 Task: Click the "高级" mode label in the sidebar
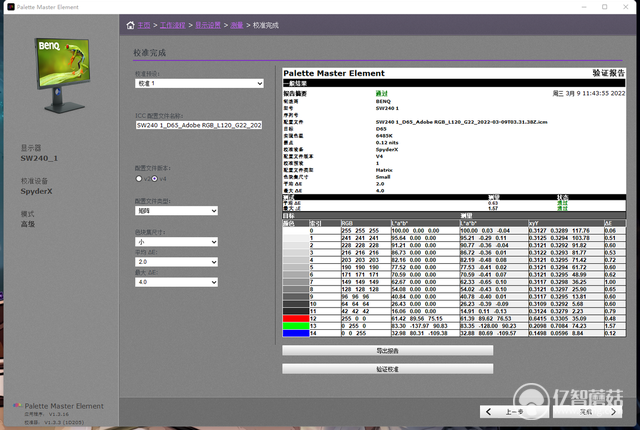[28, 224]
